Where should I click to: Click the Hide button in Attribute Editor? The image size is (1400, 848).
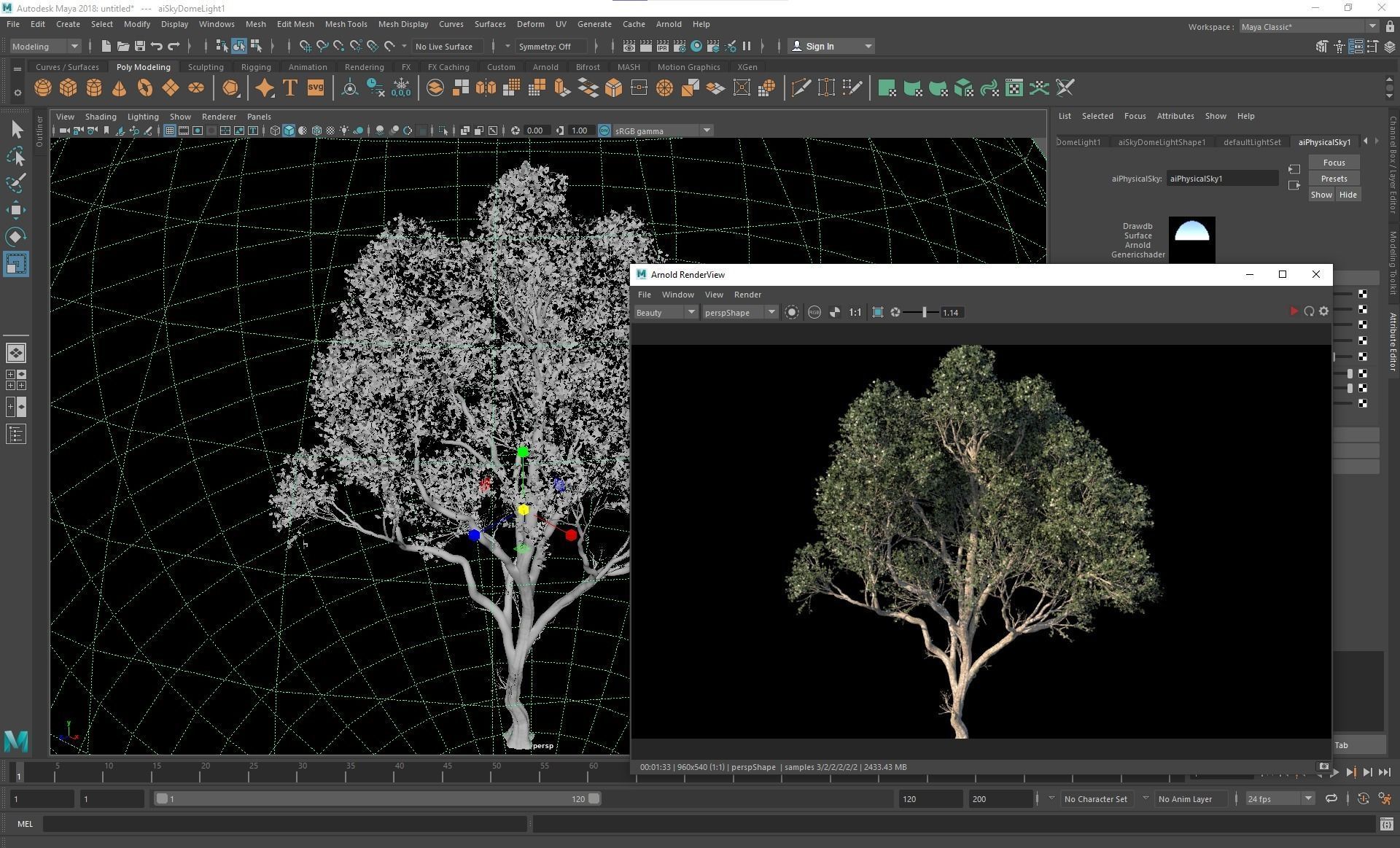click(x=1347, y=195)
